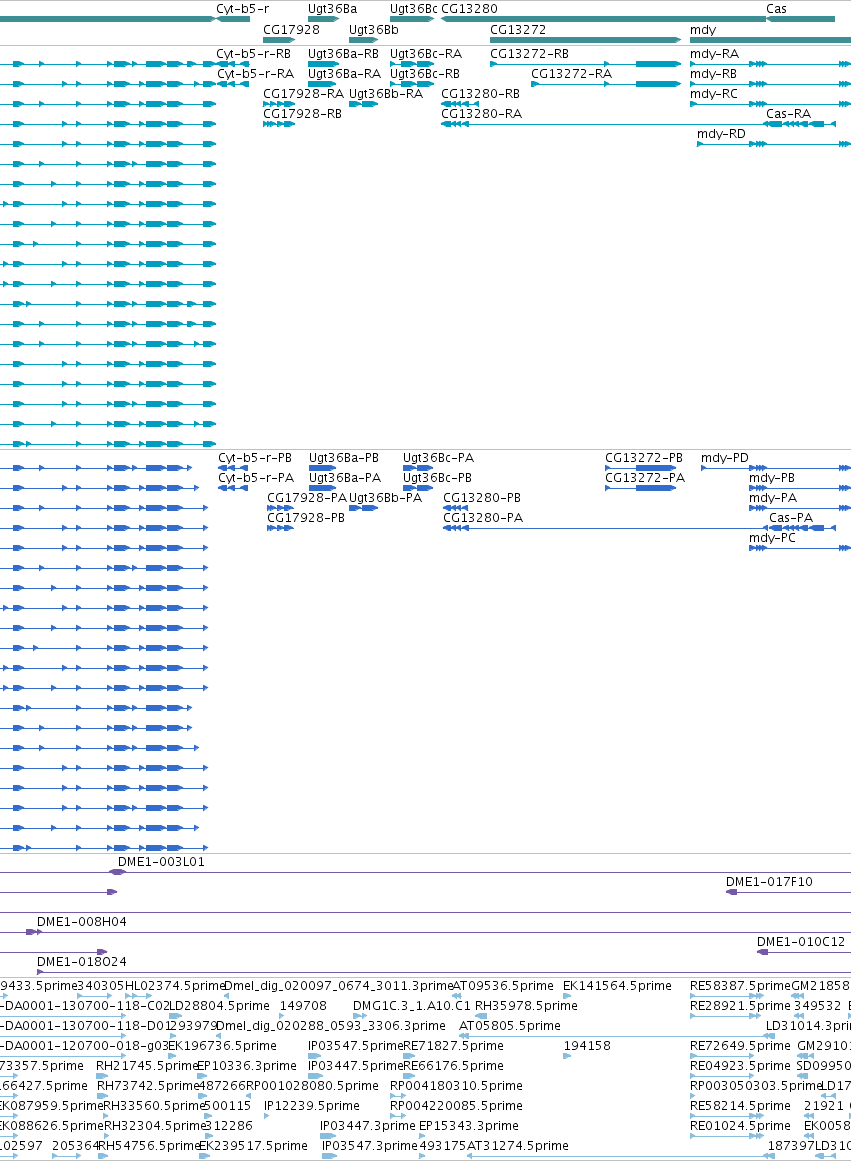Select the Ugt36Bc-PA protein label
The width and height of the screenshot is (851, 1161).
(x=438, y=458)
